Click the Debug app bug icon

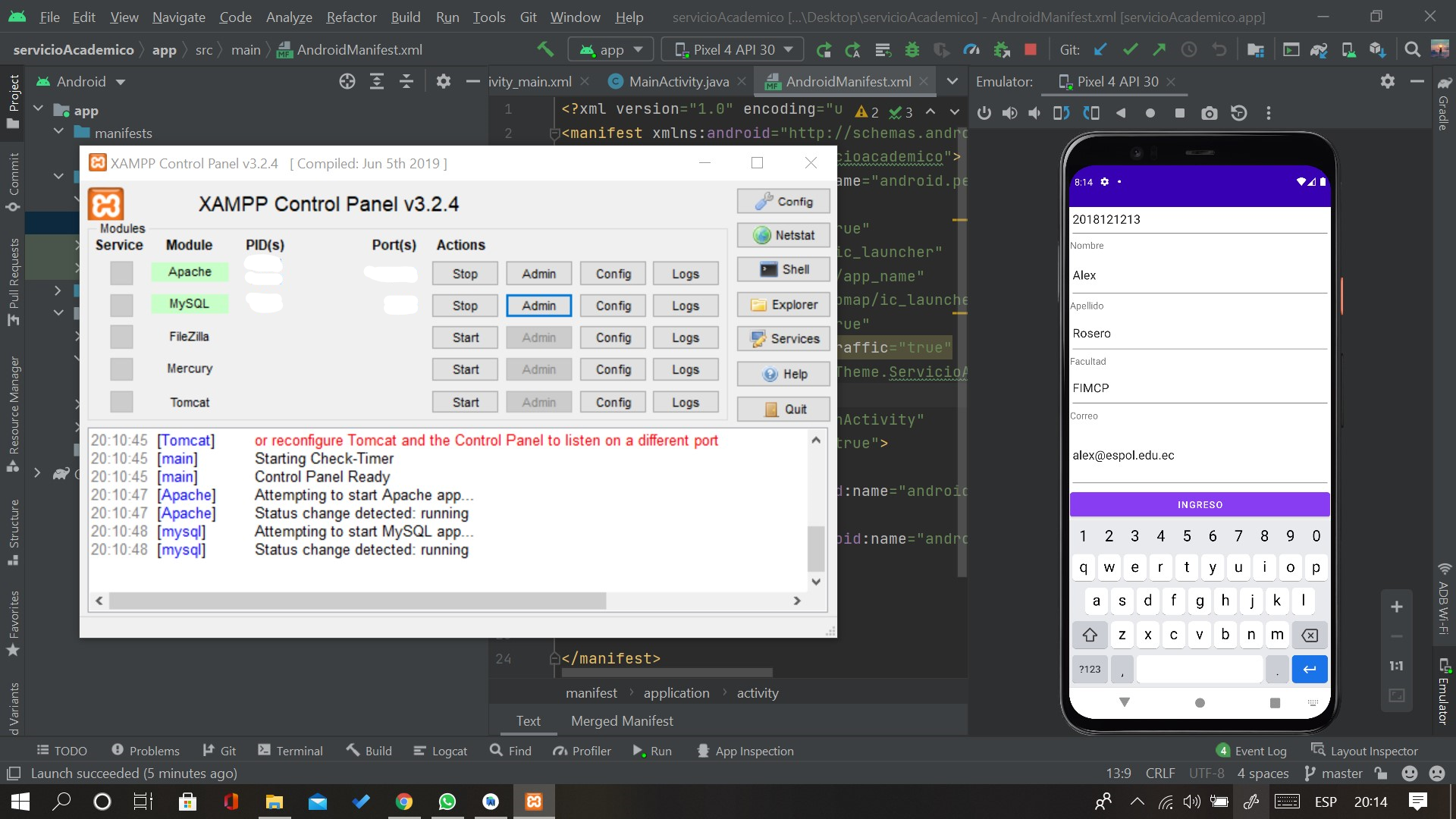[x=912, y=49]
